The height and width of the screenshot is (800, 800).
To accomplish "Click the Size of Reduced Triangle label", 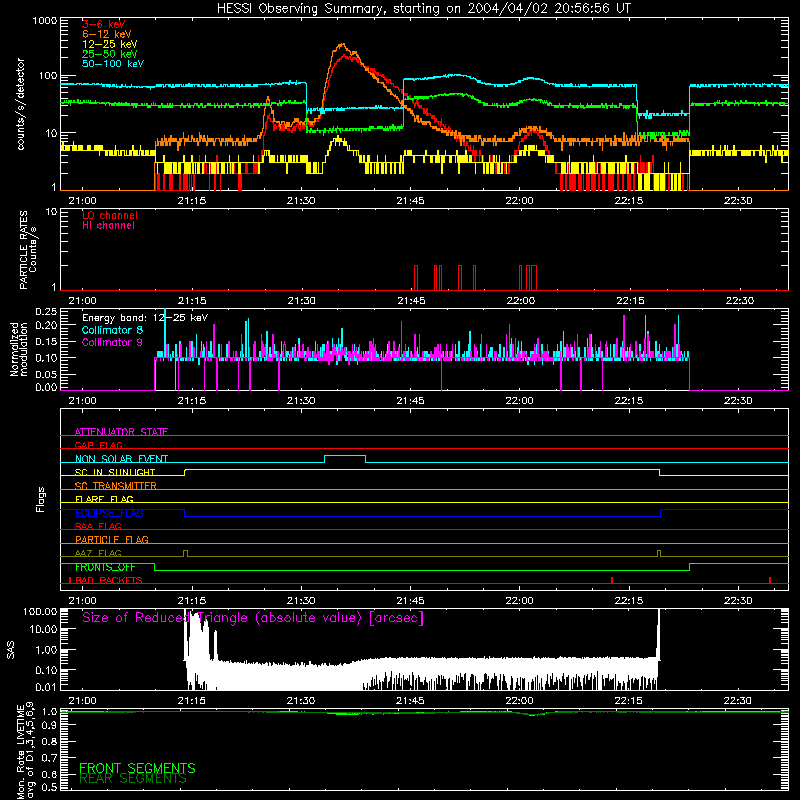I will (253, 618).
